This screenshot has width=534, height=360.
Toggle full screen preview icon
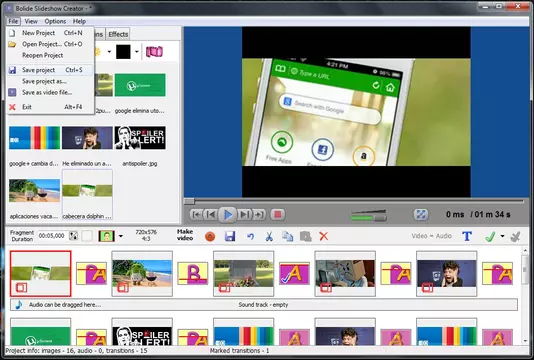click(x=421, y=215)
